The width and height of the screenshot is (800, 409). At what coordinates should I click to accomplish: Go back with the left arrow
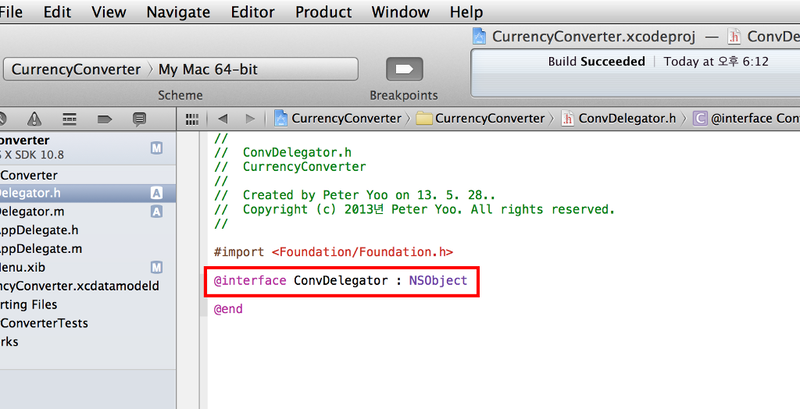click(222, 118)
